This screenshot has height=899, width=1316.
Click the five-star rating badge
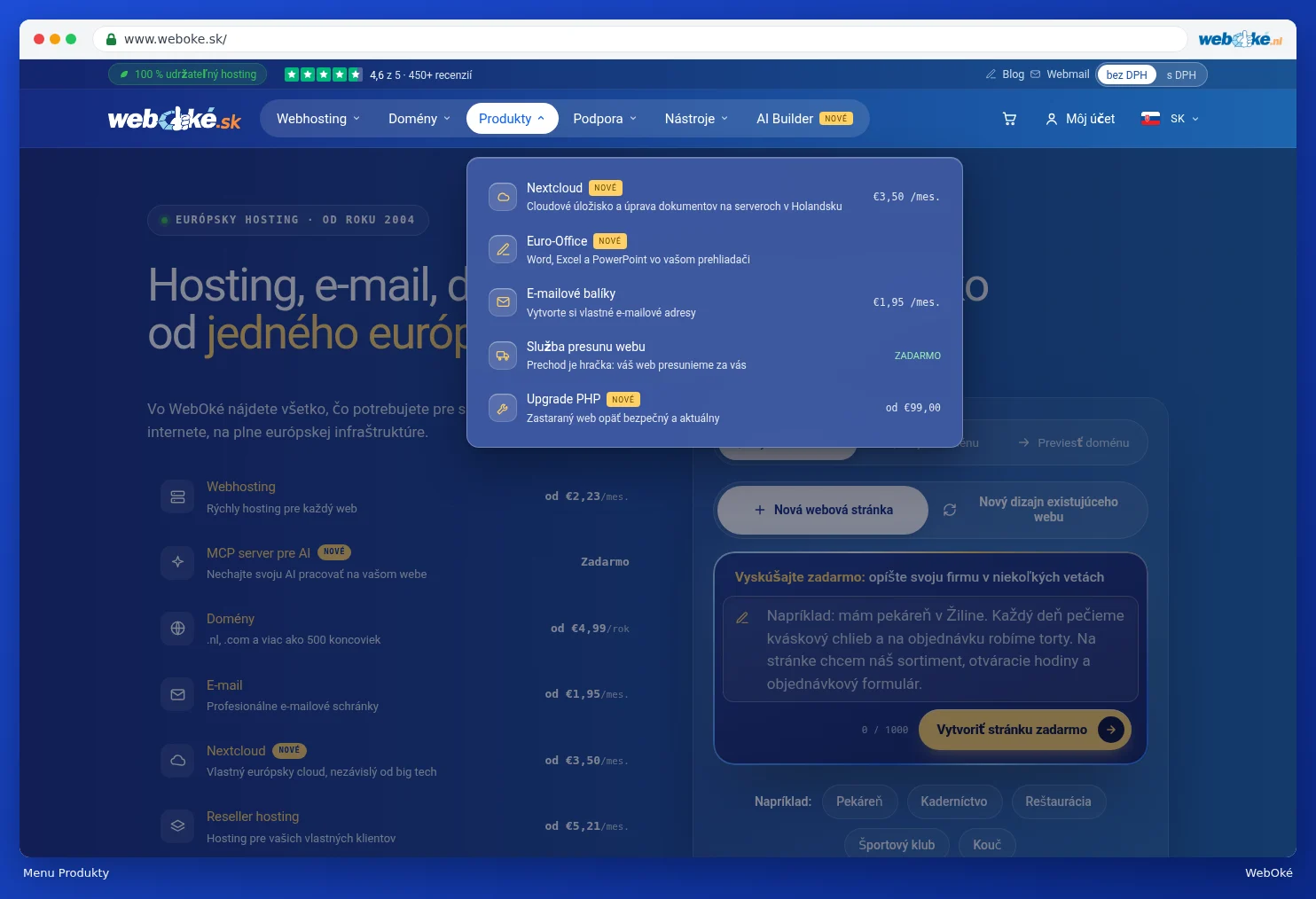[x=323, y=74]
